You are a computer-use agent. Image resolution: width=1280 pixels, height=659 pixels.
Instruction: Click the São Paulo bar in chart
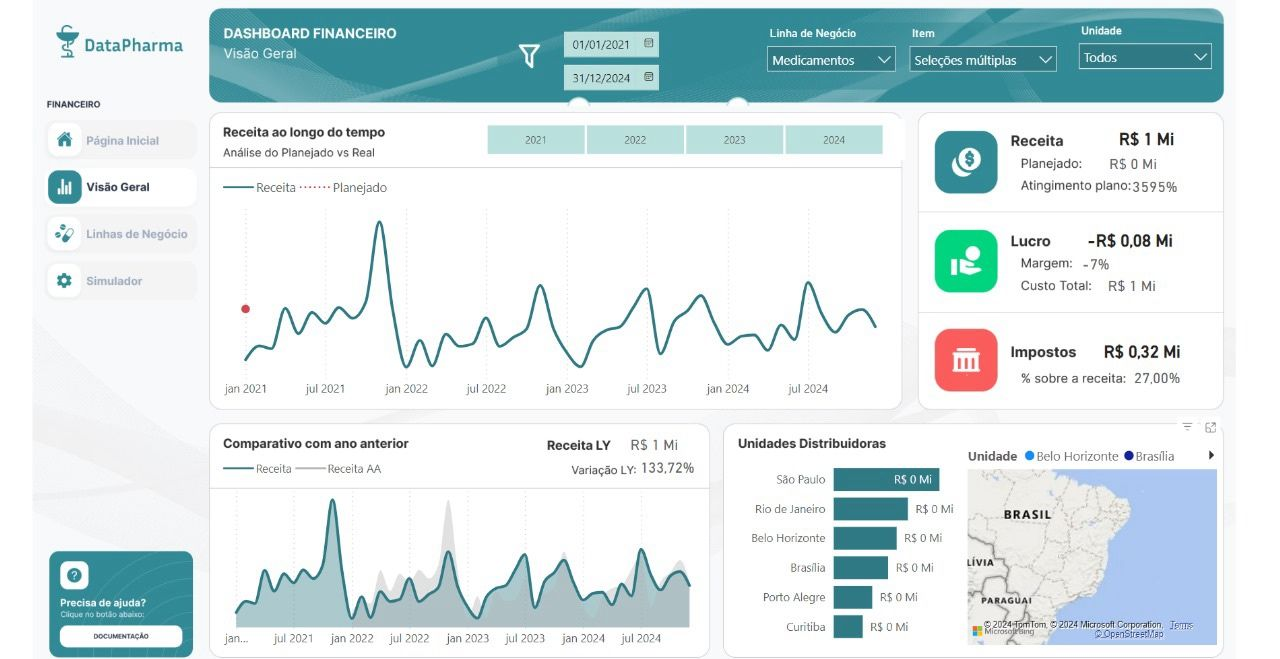tap(886, 480)
